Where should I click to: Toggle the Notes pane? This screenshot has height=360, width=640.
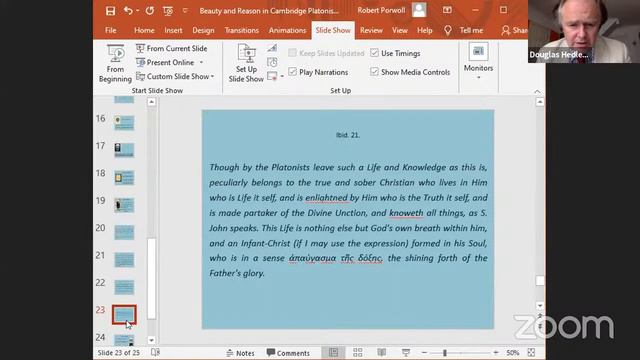pos(240,353)
